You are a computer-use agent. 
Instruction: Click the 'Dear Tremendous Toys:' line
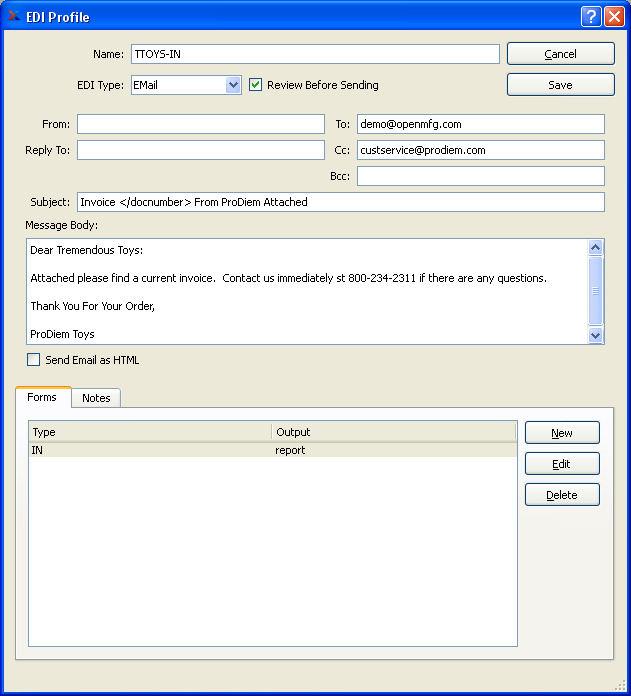coord(87,250)
